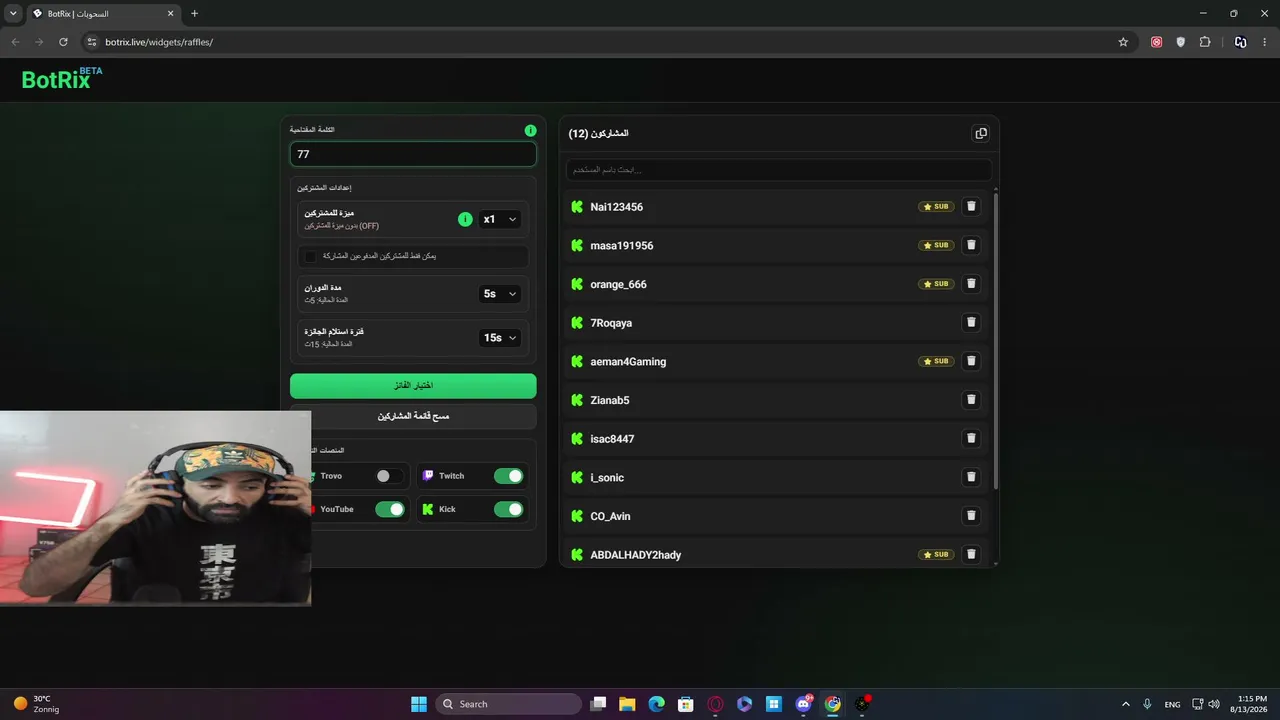This screenshot has width=1280, height=720.
Task: Delete aeman4Gaming entry trash icon
Action: click(970, 361)
